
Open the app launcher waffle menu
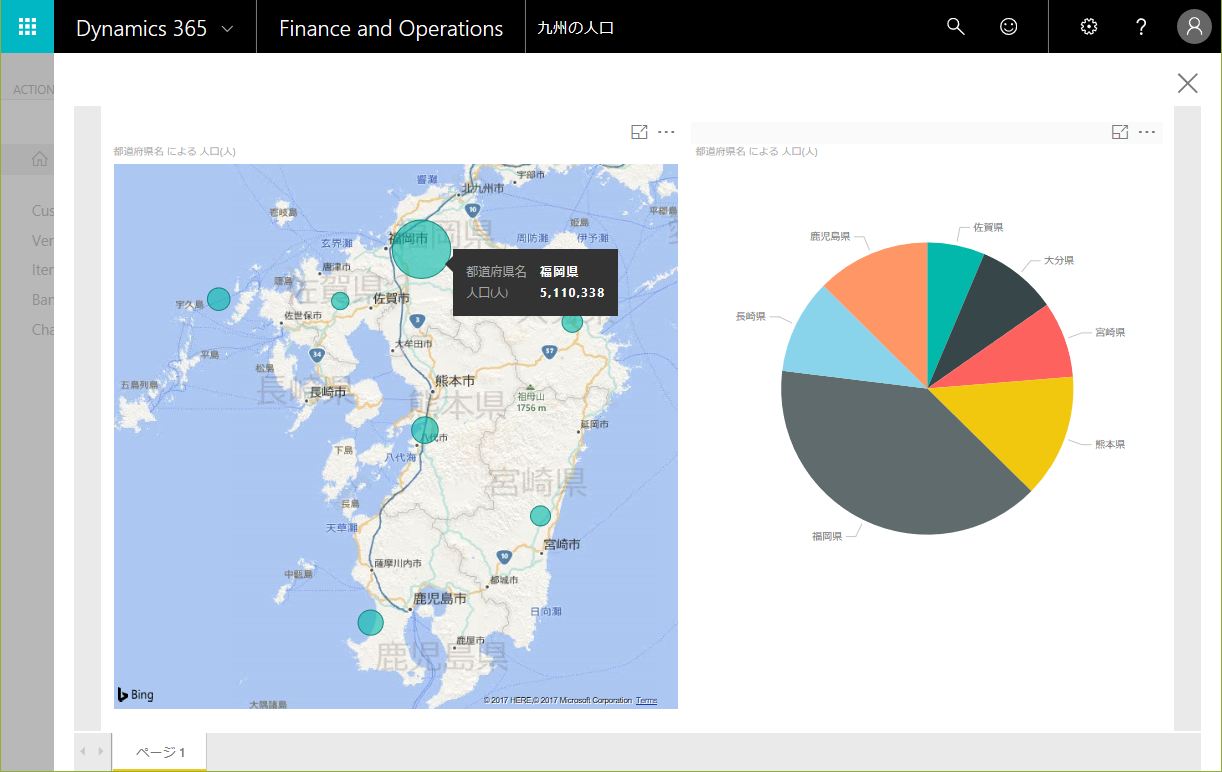[x=27, y=27]
